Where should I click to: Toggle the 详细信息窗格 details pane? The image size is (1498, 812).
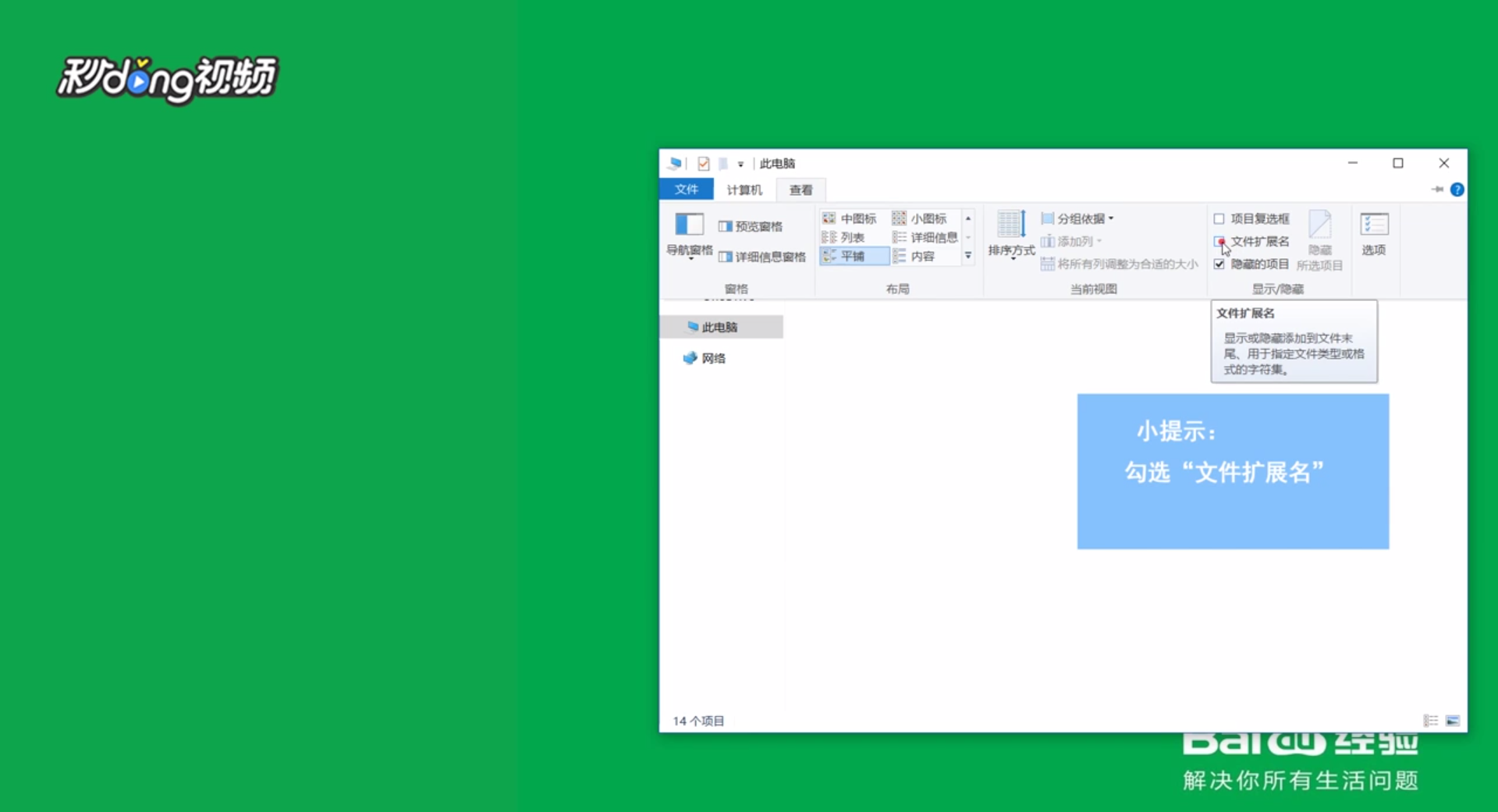coord(761,257)
